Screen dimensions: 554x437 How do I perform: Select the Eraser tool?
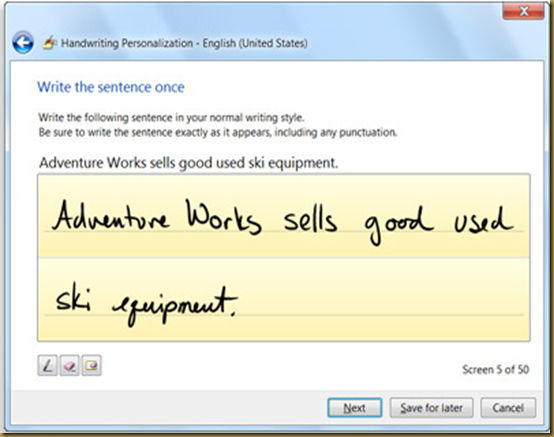70,366
